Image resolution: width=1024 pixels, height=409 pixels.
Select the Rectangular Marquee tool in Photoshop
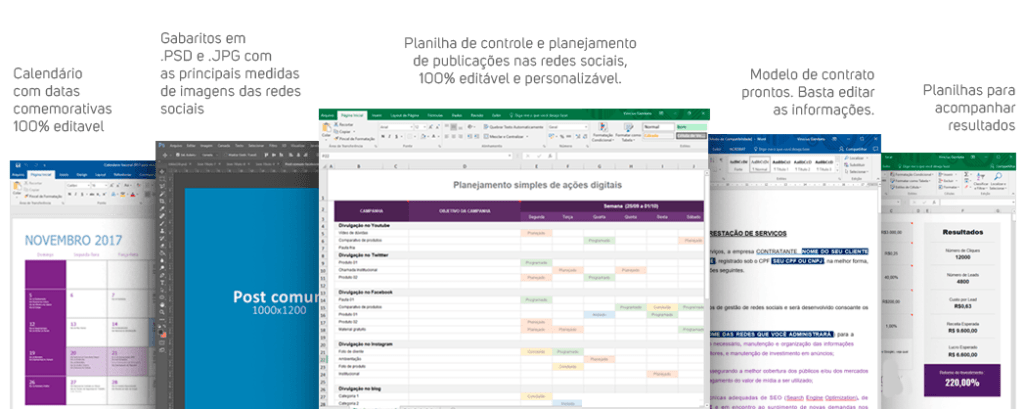[162, 179]
